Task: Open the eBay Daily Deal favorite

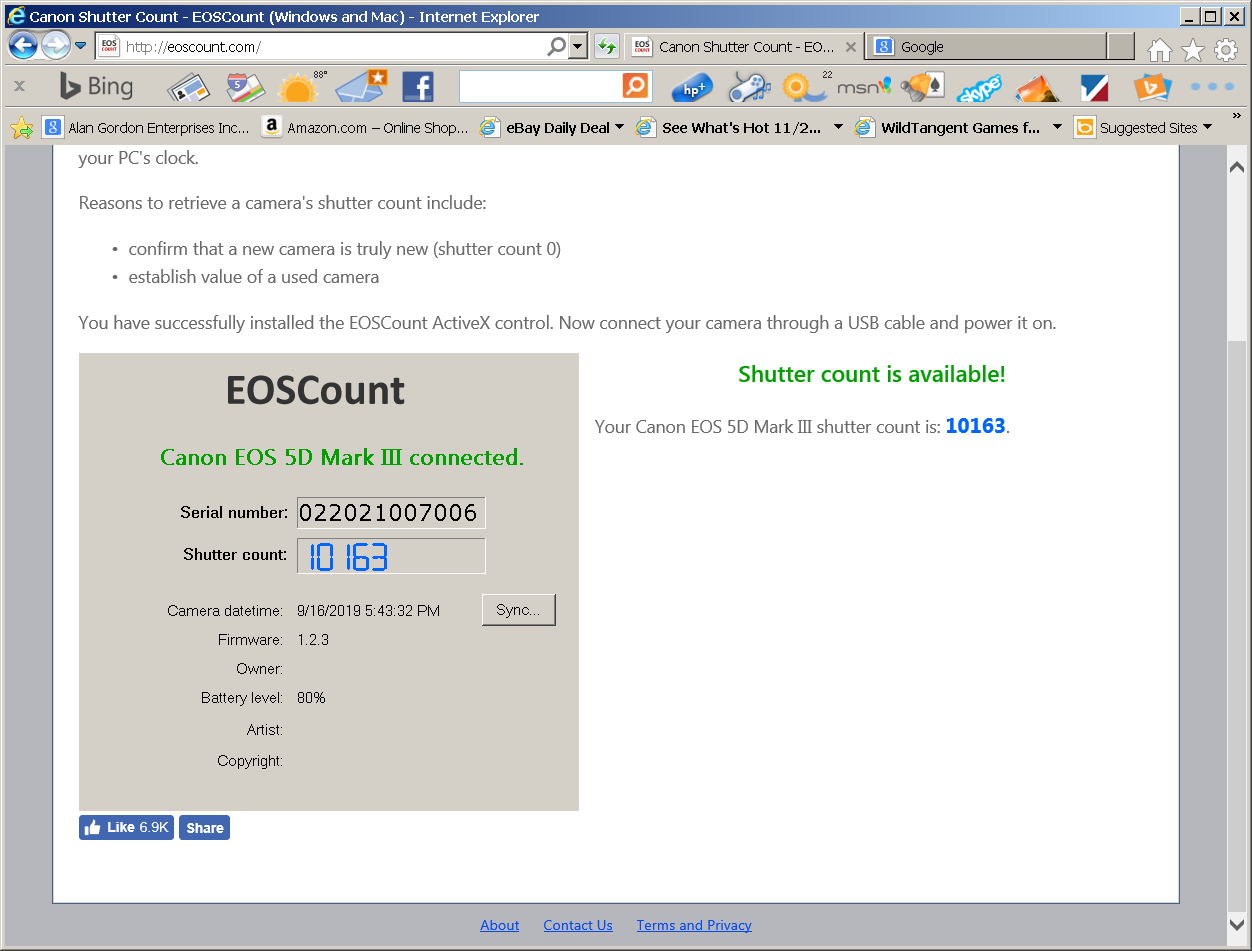Action: point(545,128)
